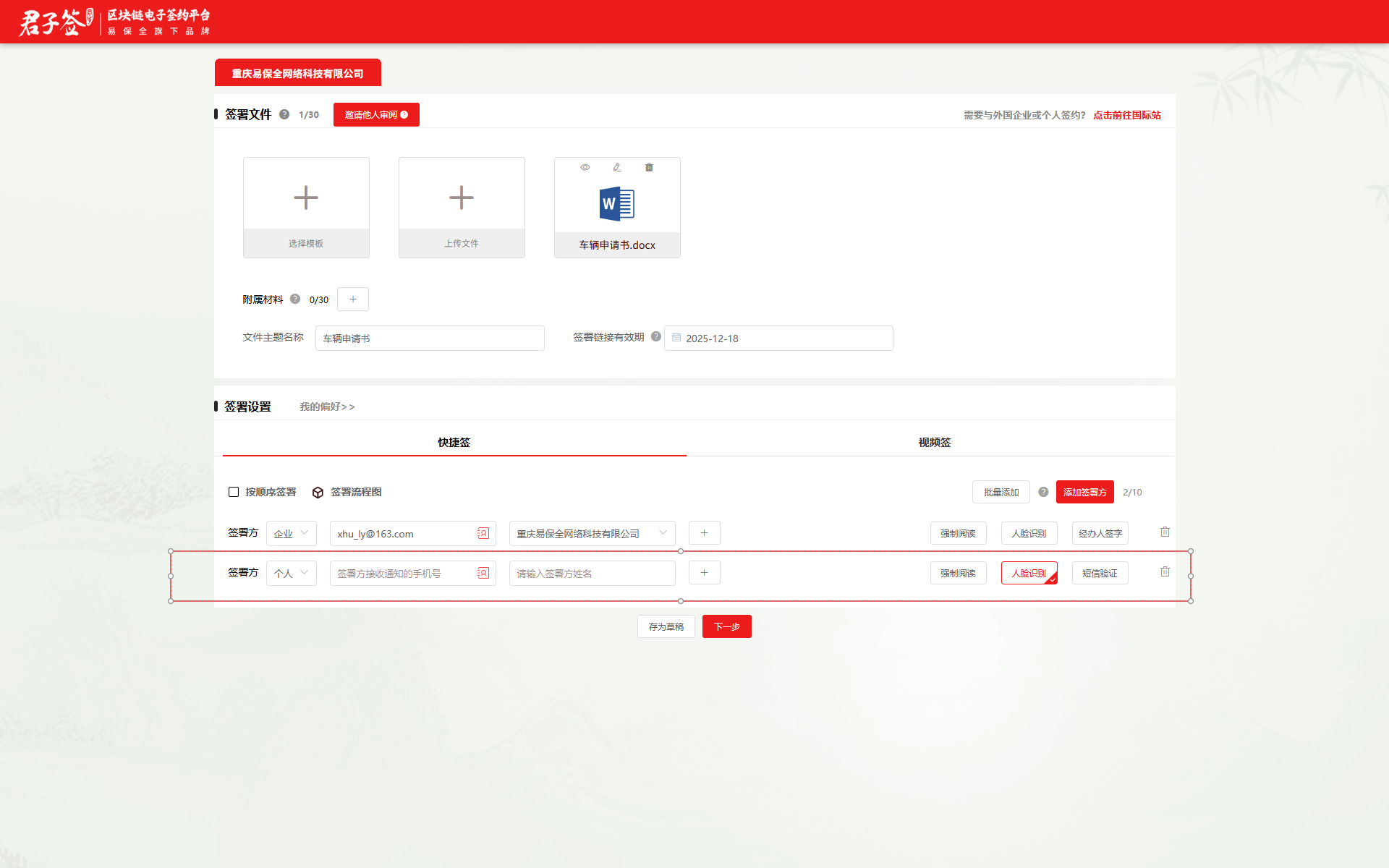The image size is (1389, 868).
Task: Edit 车辆申请书.docx with the pencil icon
Action: click(x=617, y=167)
